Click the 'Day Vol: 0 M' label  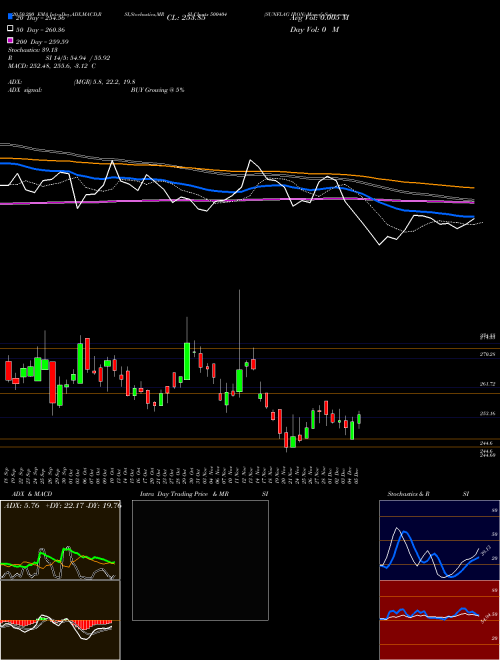click(314, 29)
